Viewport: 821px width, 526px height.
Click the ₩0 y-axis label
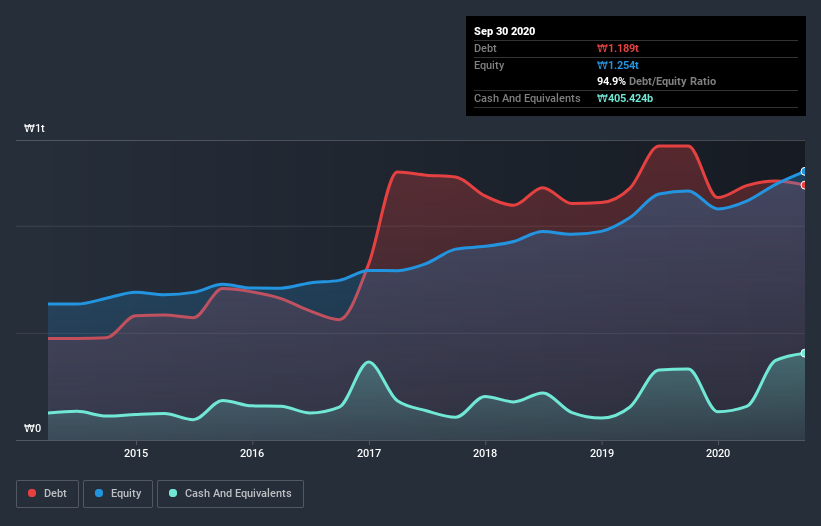32,428
